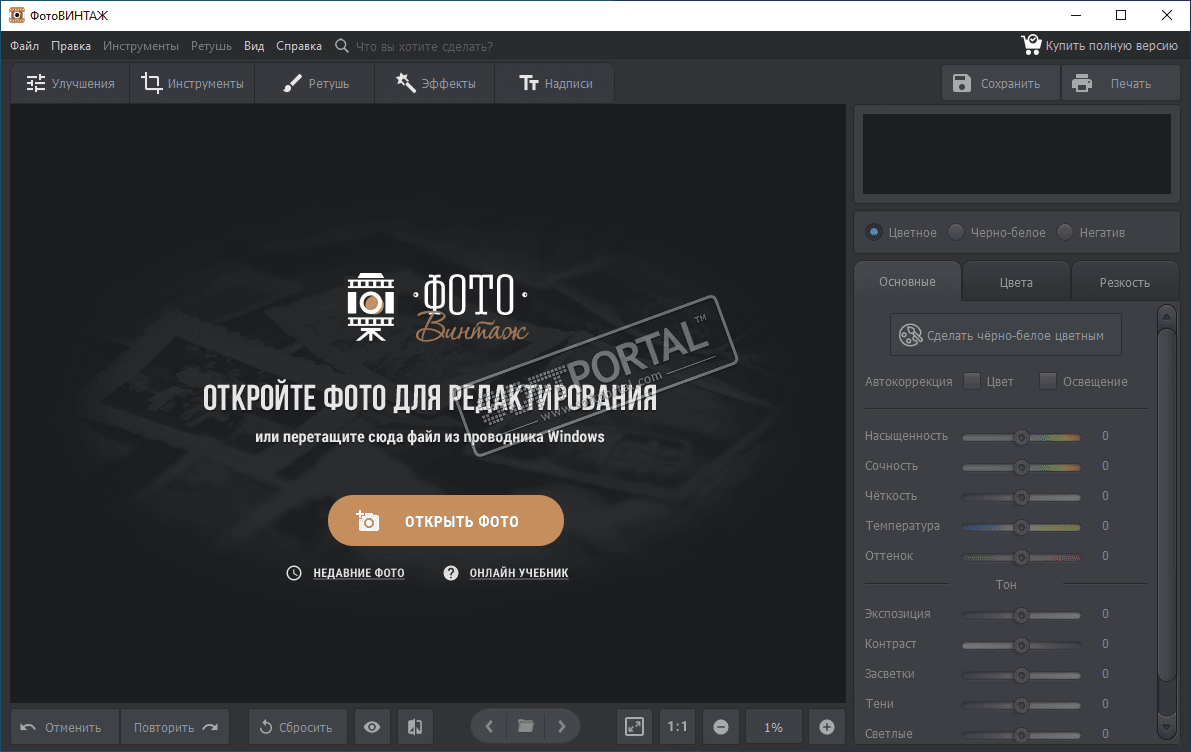This screenshot has width=1191, height=752.
Task: Click the Открыть фото button
Action: click(x=446, y=521)
